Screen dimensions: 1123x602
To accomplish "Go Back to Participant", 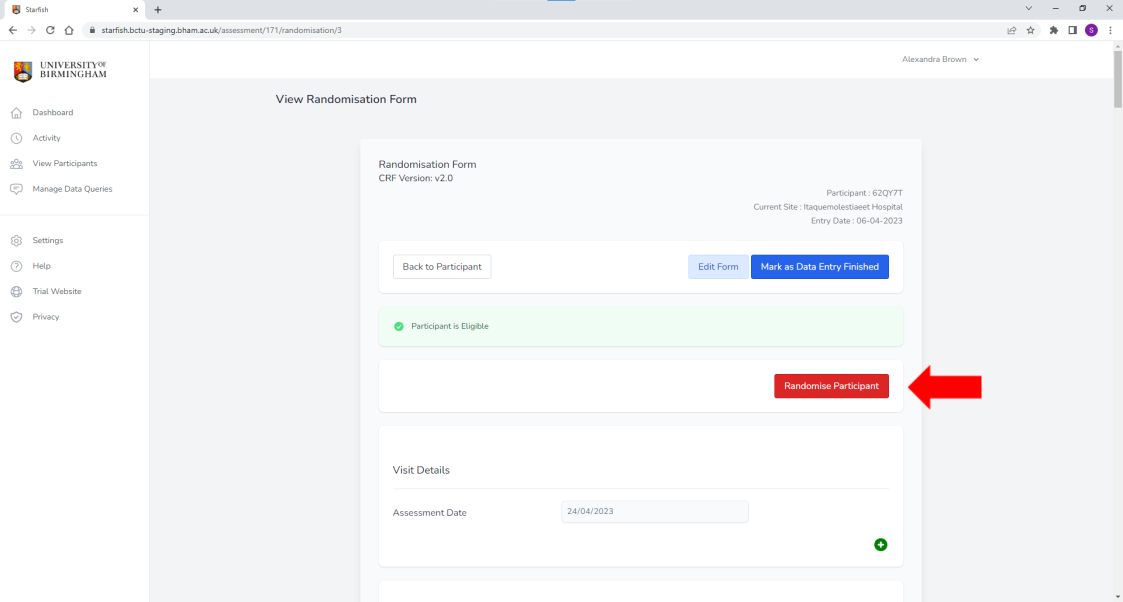I will point(442,267).
